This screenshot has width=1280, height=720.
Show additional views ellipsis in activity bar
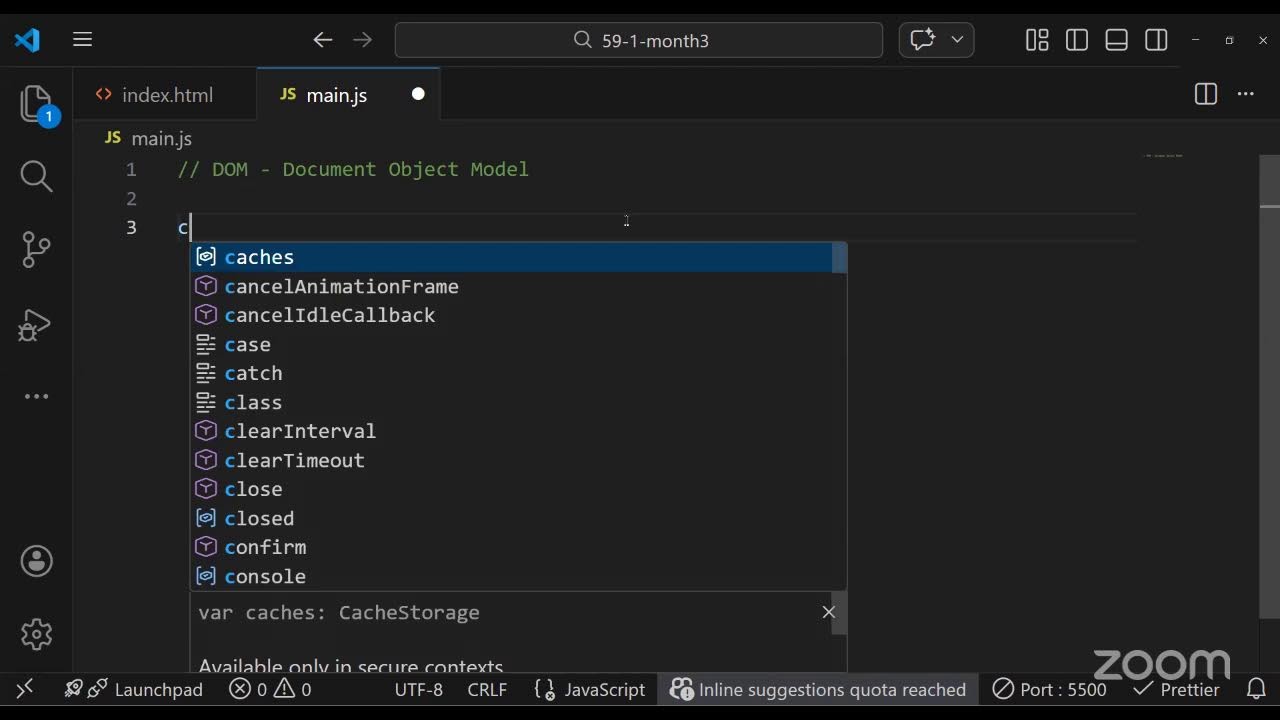pyautogui.click(x=37, y=396)
